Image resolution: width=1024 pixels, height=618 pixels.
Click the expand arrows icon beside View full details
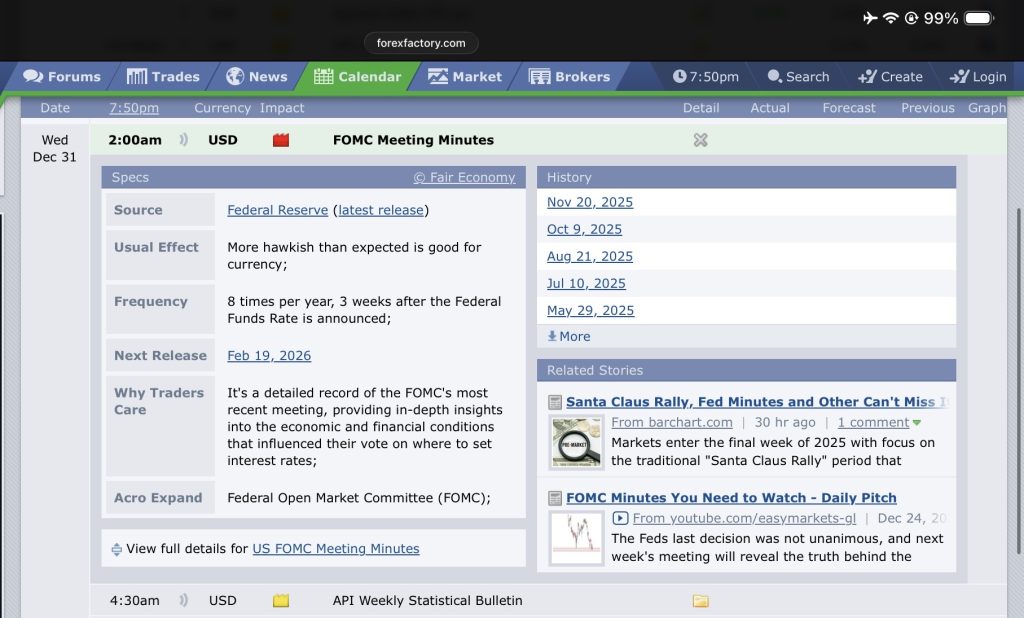click(x=116, y=549)
